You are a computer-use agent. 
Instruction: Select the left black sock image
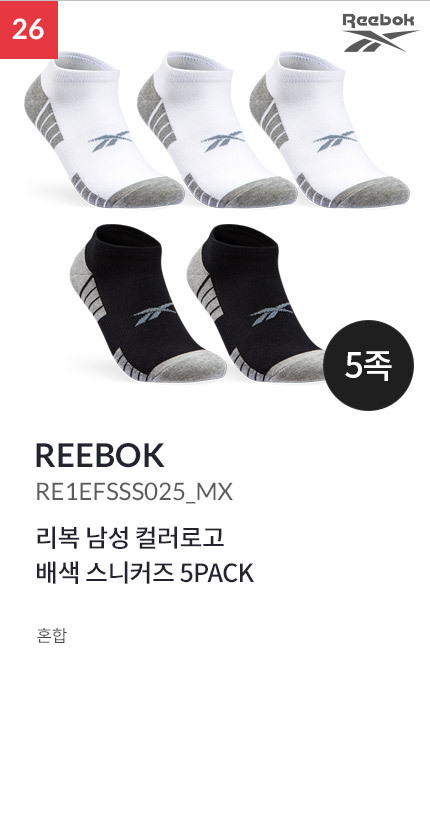[x=148, y=303]
